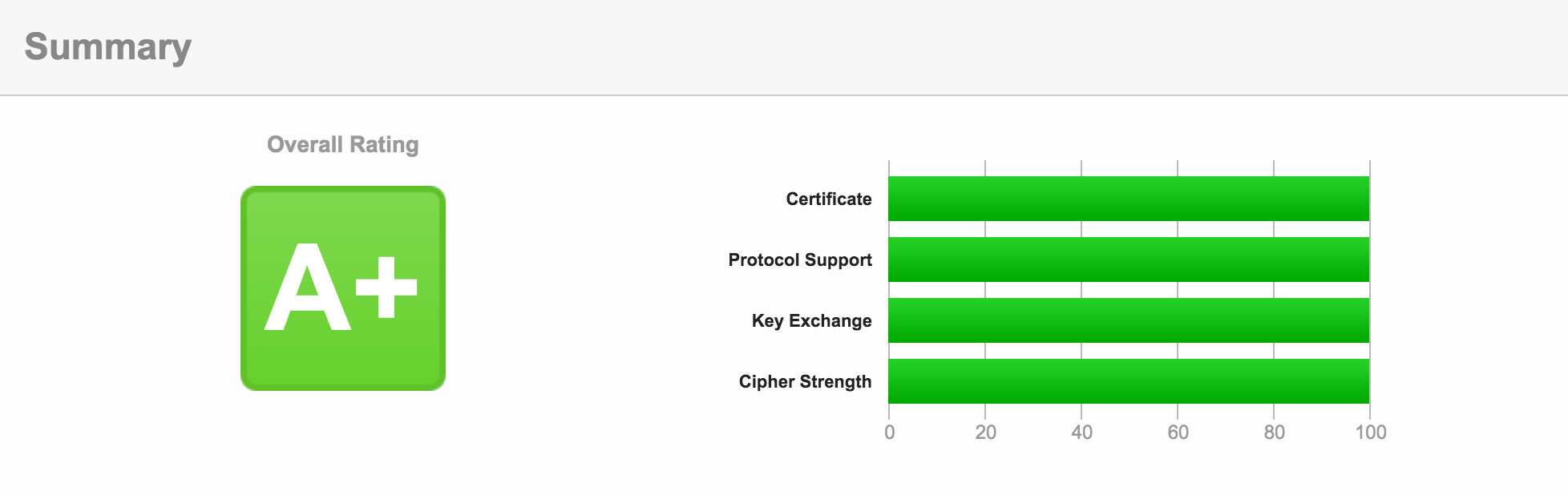Click the Cipher Strength score bar
This screenshot has width=1568, height=495.
pyautogui.click(x=1129, y=381)
